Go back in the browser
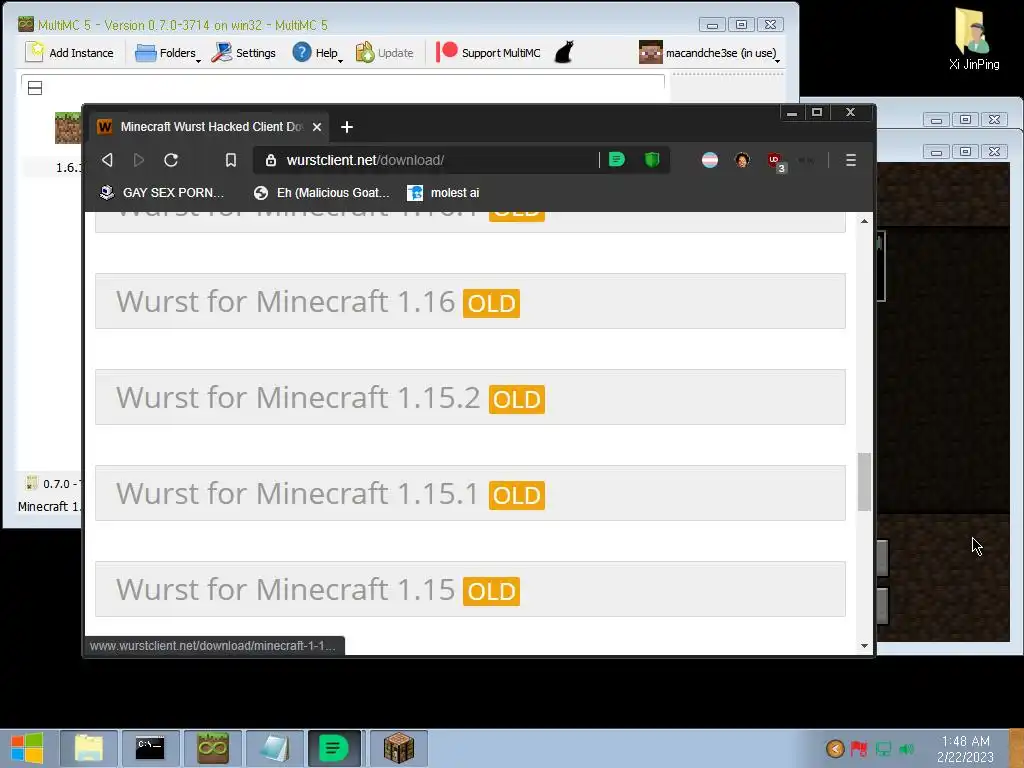Image resolution: width=1024 pixels, height=768 pixels. (x=107, y=160)
